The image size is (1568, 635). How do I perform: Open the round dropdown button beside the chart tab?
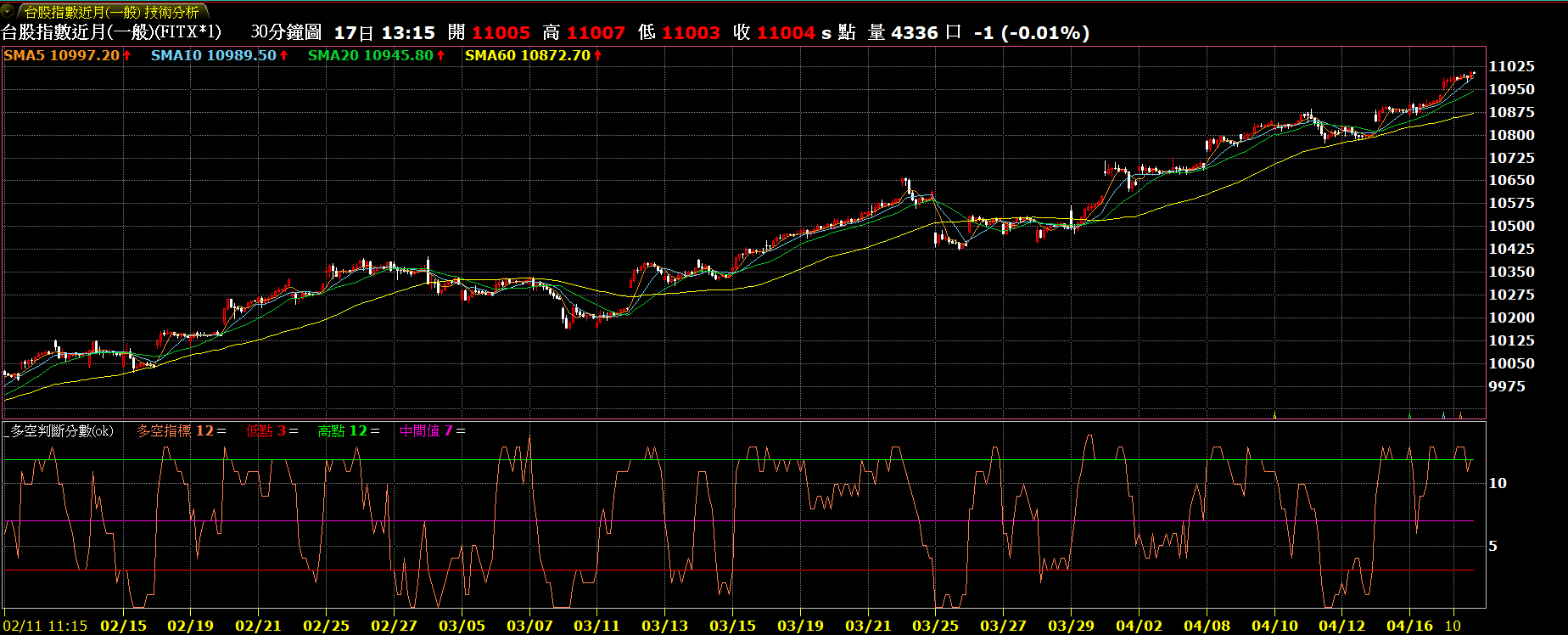[8, 12]
